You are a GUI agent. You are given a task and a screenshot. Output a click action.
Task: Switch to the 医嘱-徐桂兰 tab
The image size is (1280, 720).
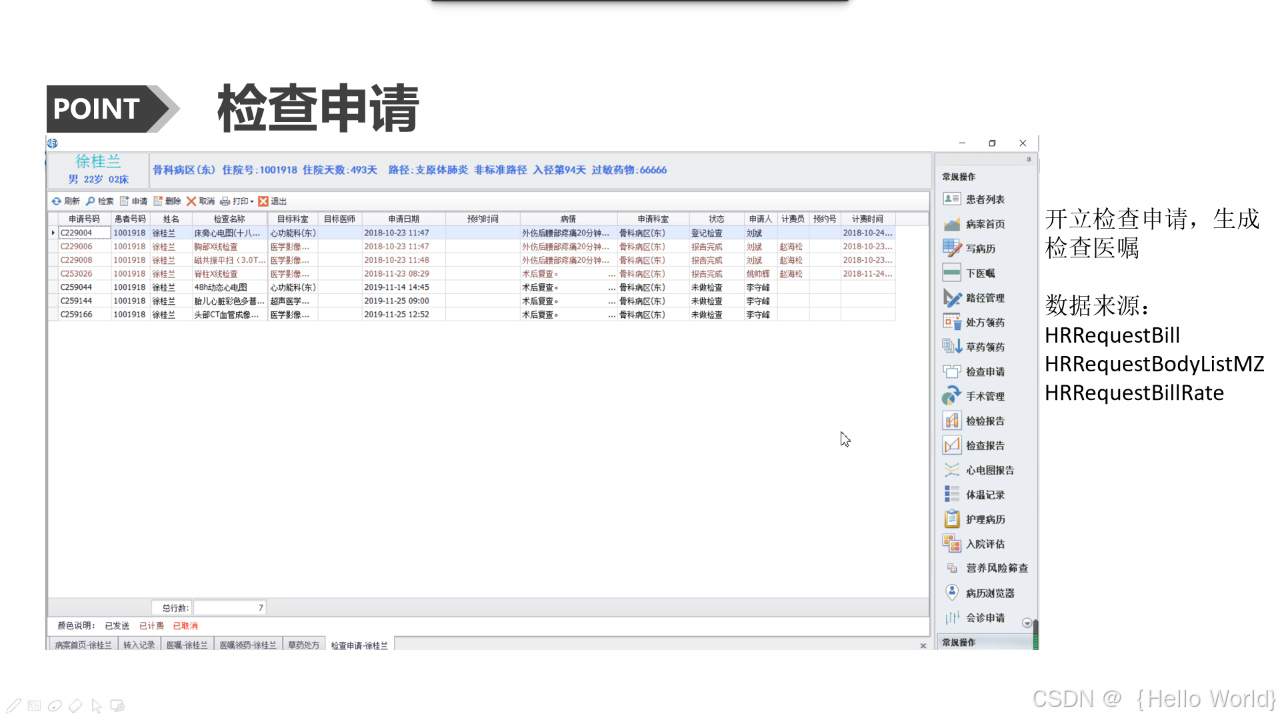pos(187,645)
